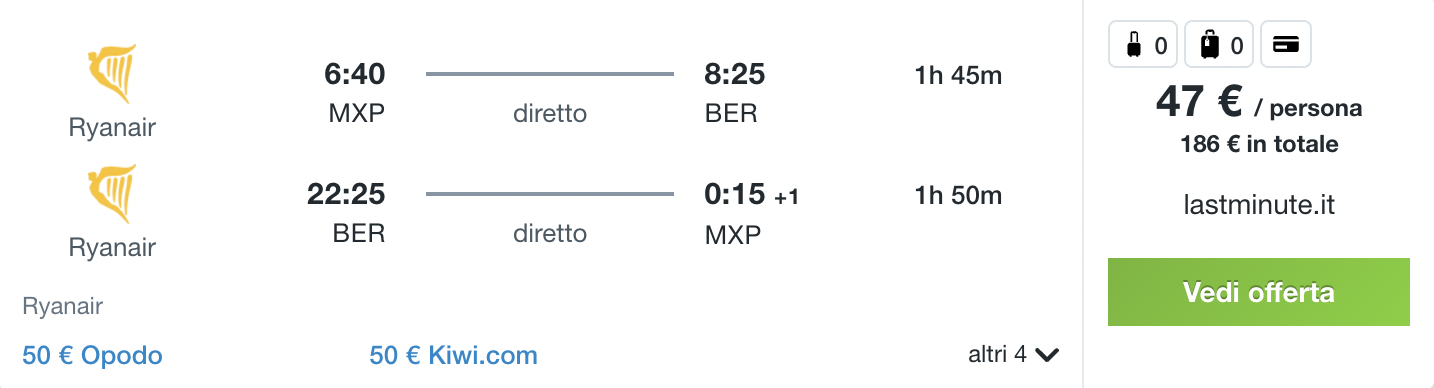Viewport: 1434px width, 388px height.
Task: Click the lastminute.it provider name
Action: click(1259, 205)
